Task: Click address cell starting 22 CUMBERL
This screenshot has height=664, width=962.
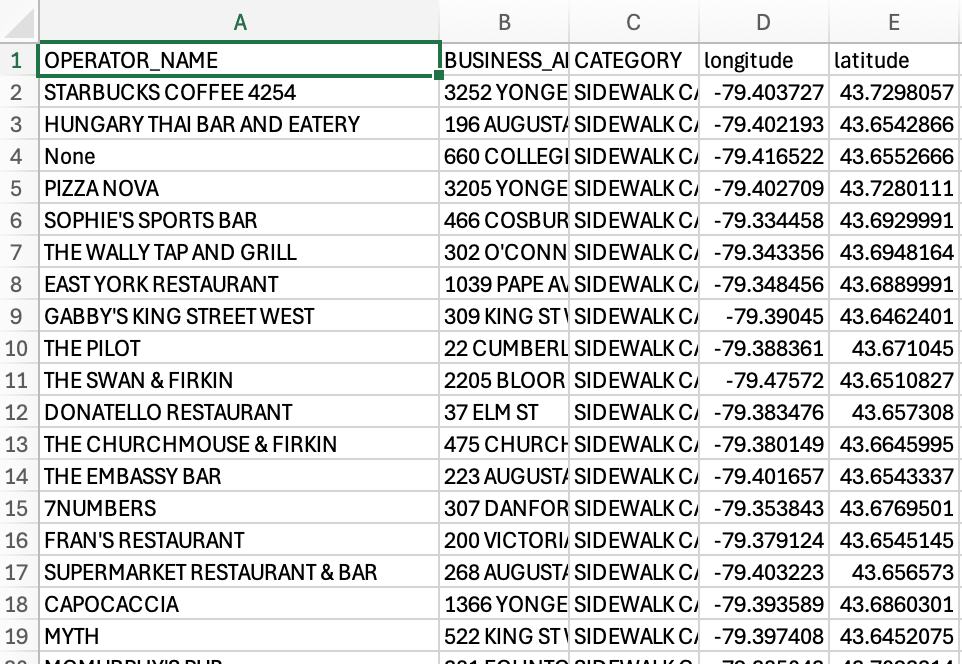Action: tap(504, 348)
